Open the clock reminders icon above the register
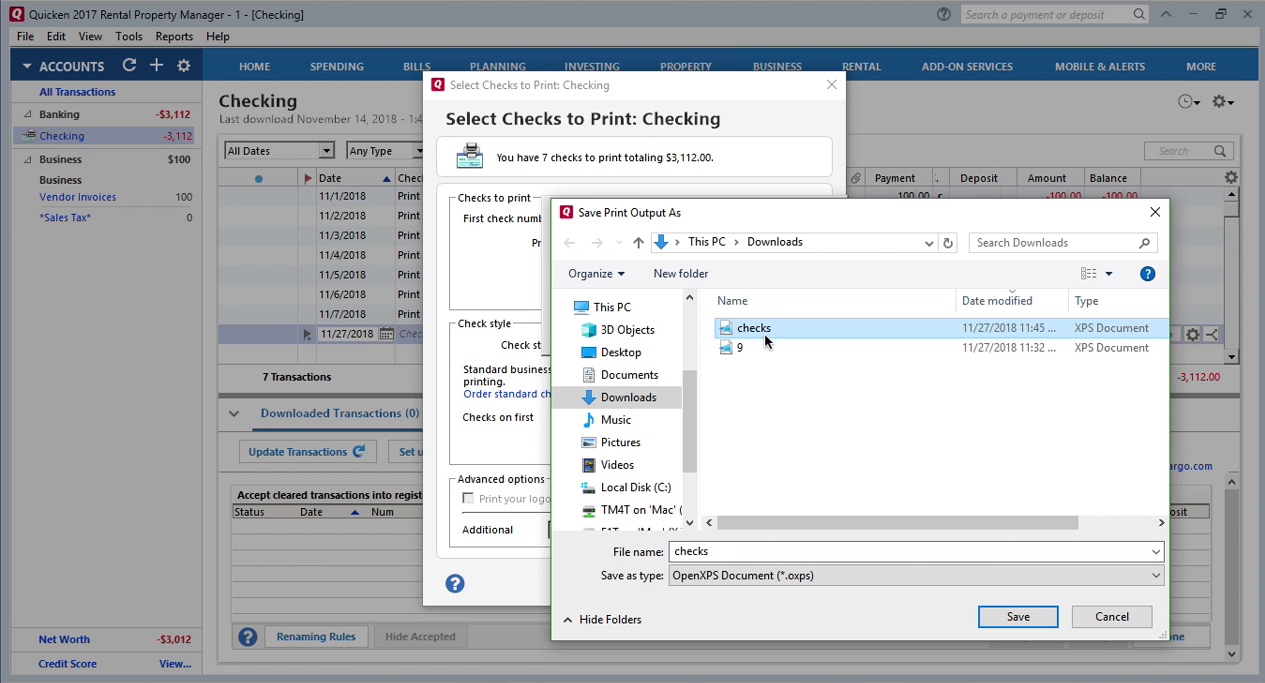 (1188, 102)
